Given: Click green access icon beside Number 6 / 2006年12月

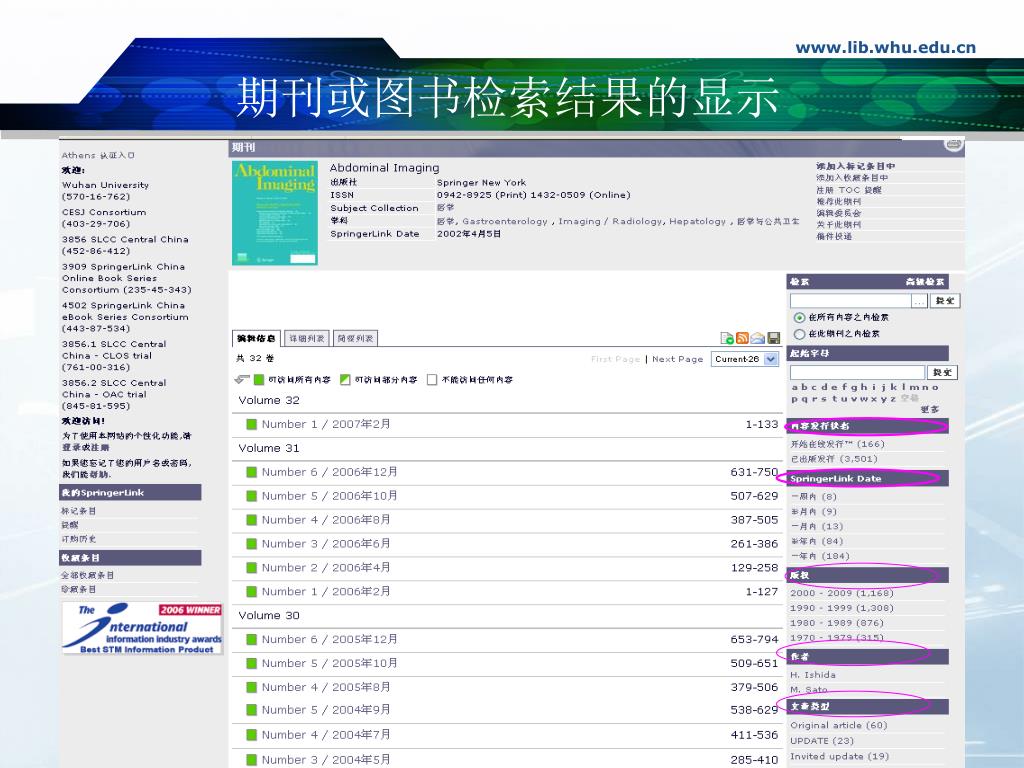Looking at the screenshot, I should click(x=252, y=472).
